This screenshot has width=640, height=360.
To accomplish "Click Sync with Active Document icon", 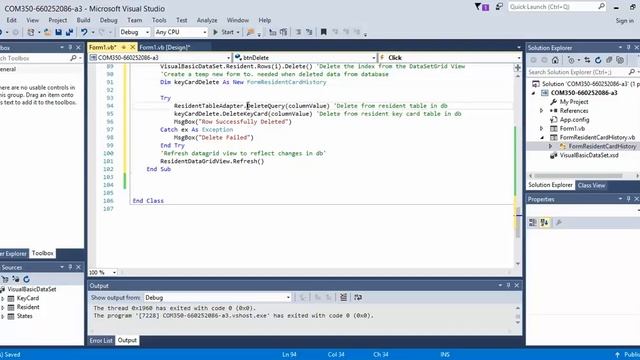I will point(587,60).
